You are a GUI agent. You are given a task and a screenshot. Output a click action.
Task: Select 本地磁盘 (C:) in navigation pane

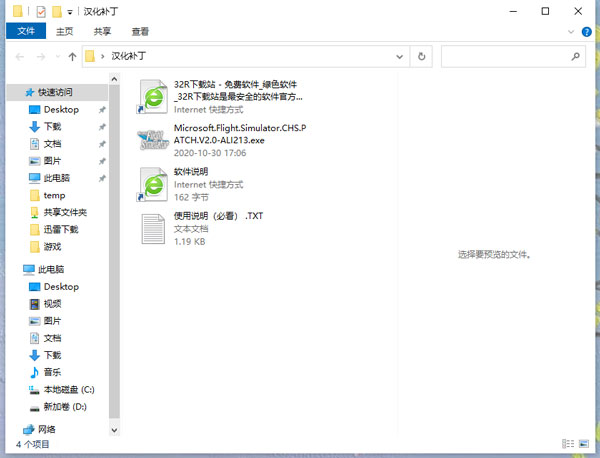coord(68,389)
